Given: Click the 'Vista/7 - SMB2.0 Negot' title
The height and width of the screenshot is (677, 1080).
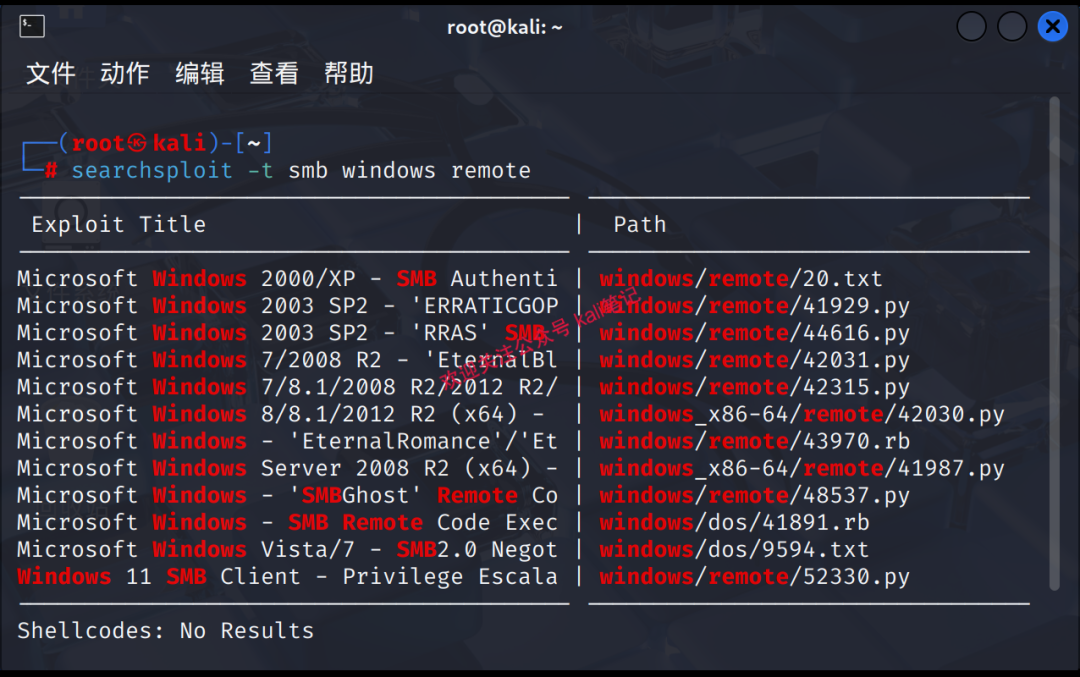Looking at the screenshot, I should [287, 550].
